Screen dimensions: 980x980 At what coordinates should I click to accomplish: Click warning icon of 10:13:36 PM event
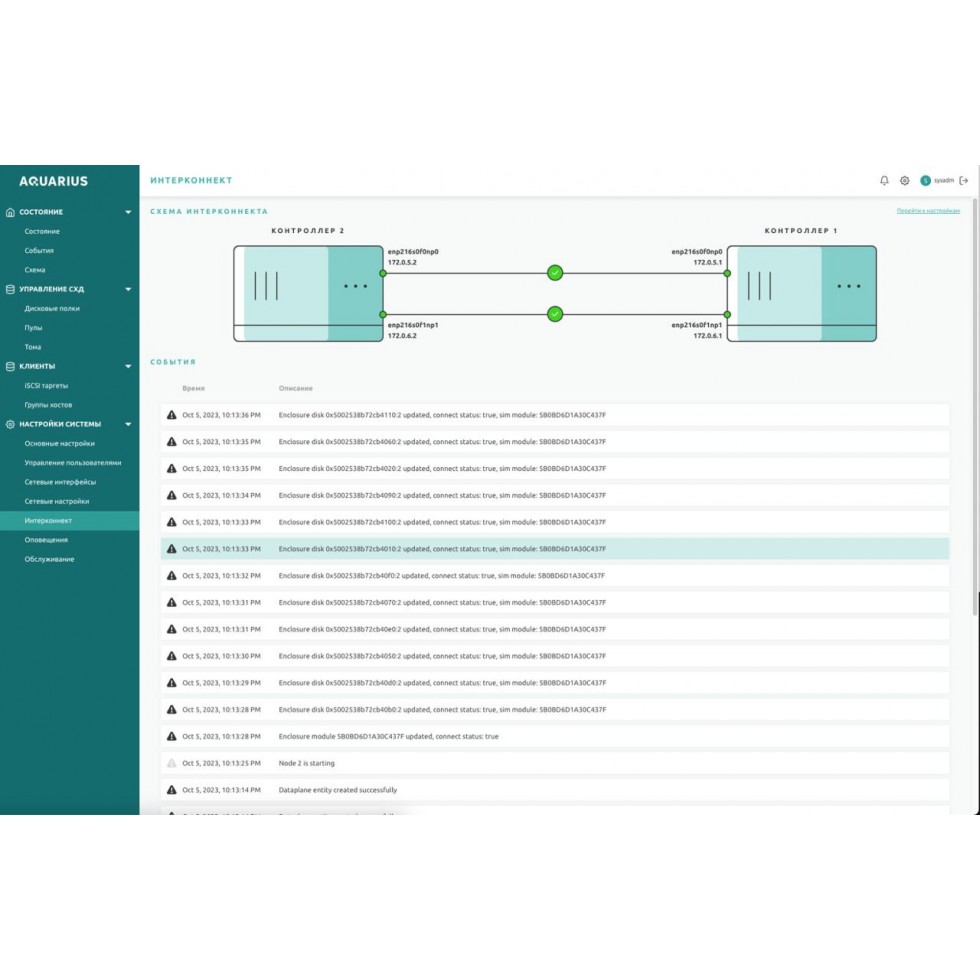coord(172,414)
